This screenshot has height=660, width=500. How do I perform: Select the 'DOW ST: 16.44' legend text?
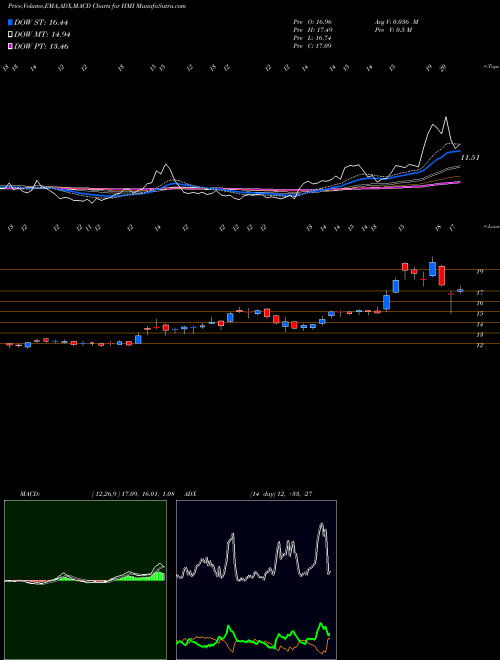point(41,22)
